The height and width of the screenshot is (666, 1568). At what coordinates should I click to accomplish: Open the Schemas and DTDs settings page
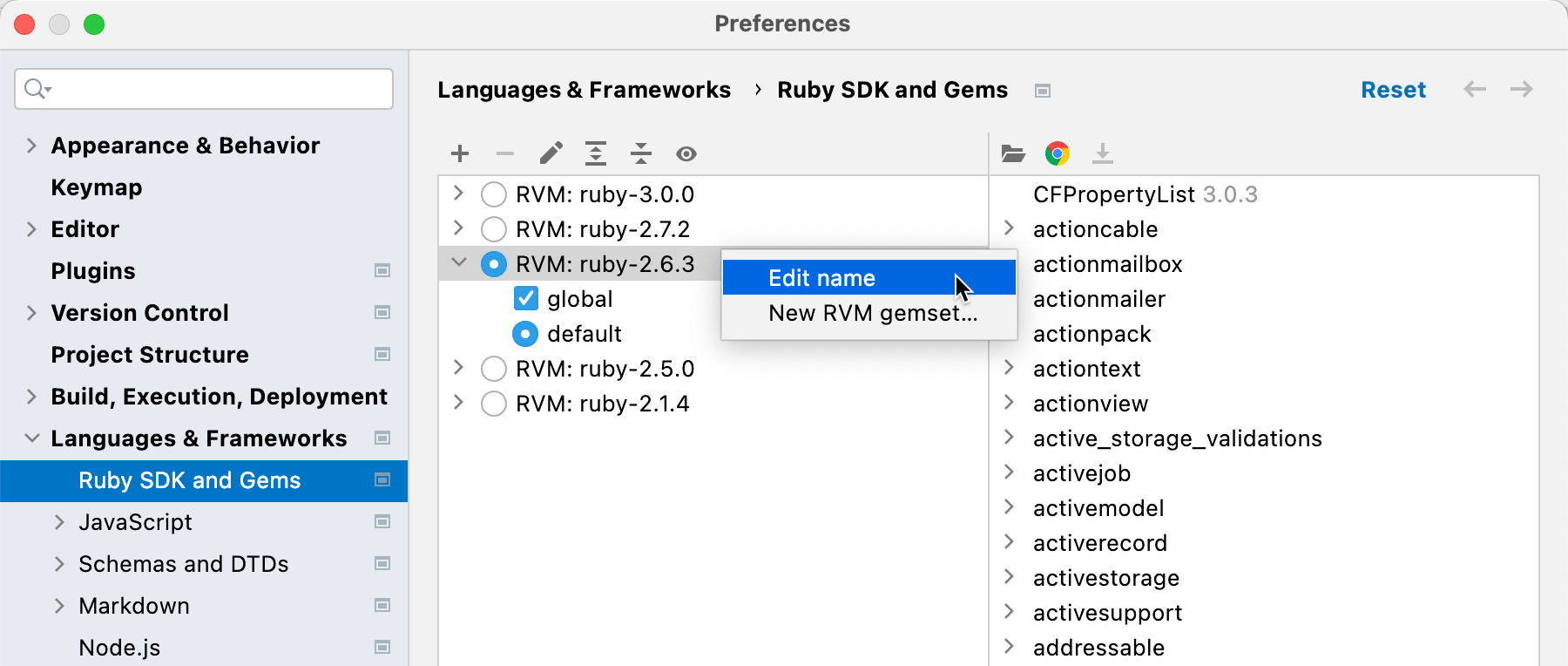(x=184, y=564)
